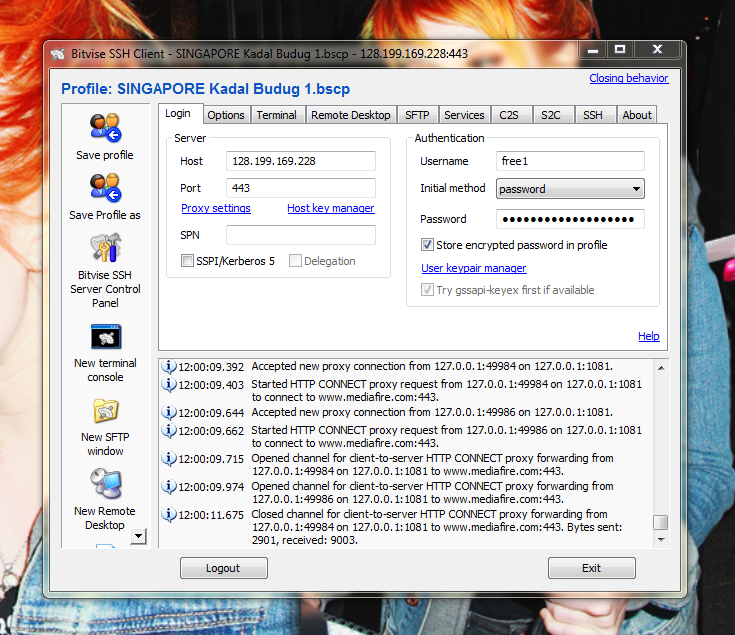Click the Bitvise title bar app icon
The width and height of the screenshot is (735, 635).
point(58,54)
